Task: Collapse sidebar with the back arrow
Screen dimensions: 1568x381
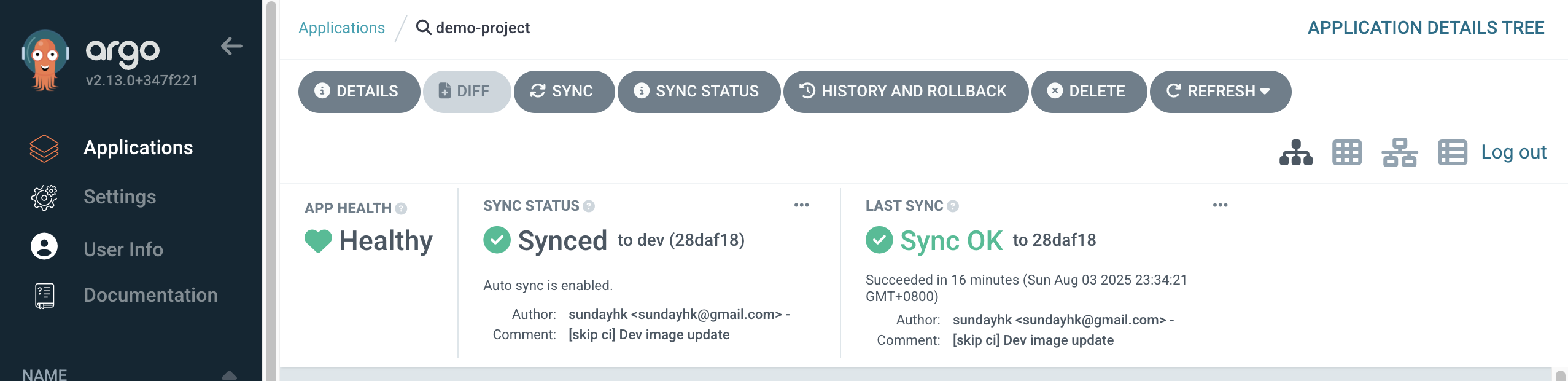Action: point(231,46)
